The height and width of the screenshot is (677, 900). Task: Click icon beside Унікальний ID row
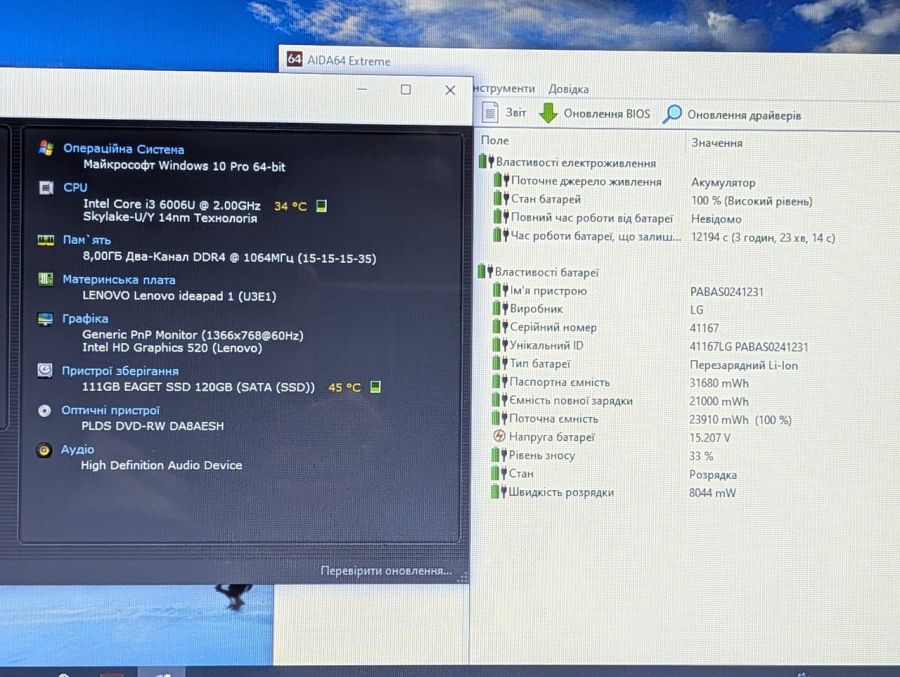(500, 345)
